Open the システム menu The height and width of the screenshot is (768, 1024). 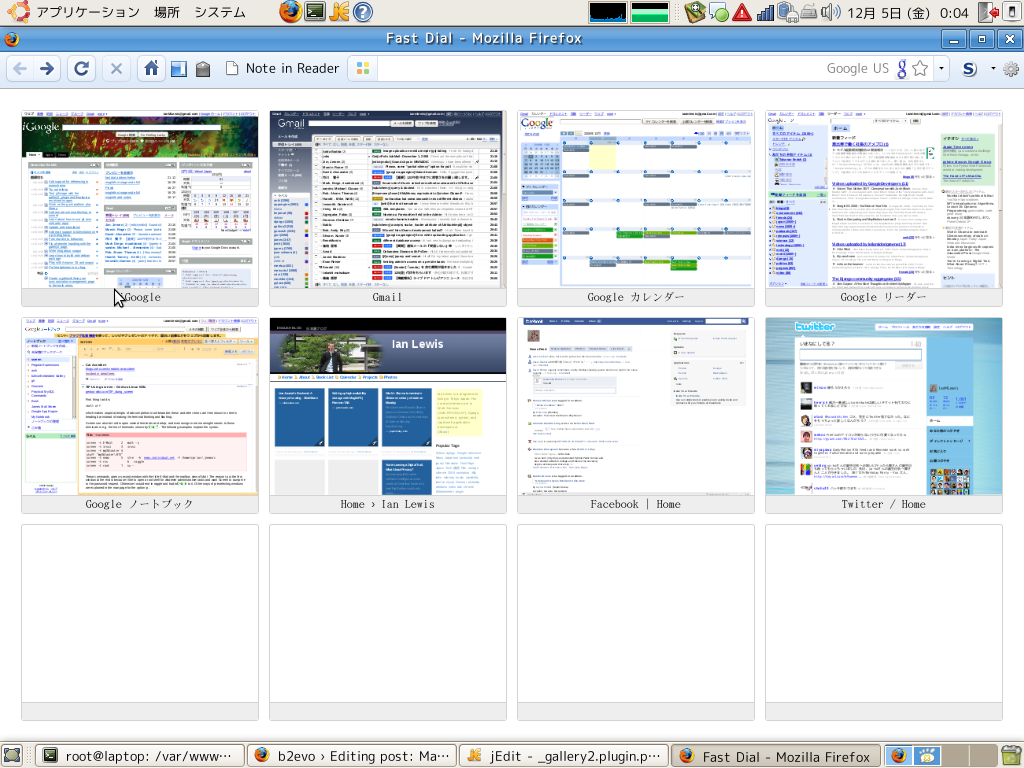[219, 13]
